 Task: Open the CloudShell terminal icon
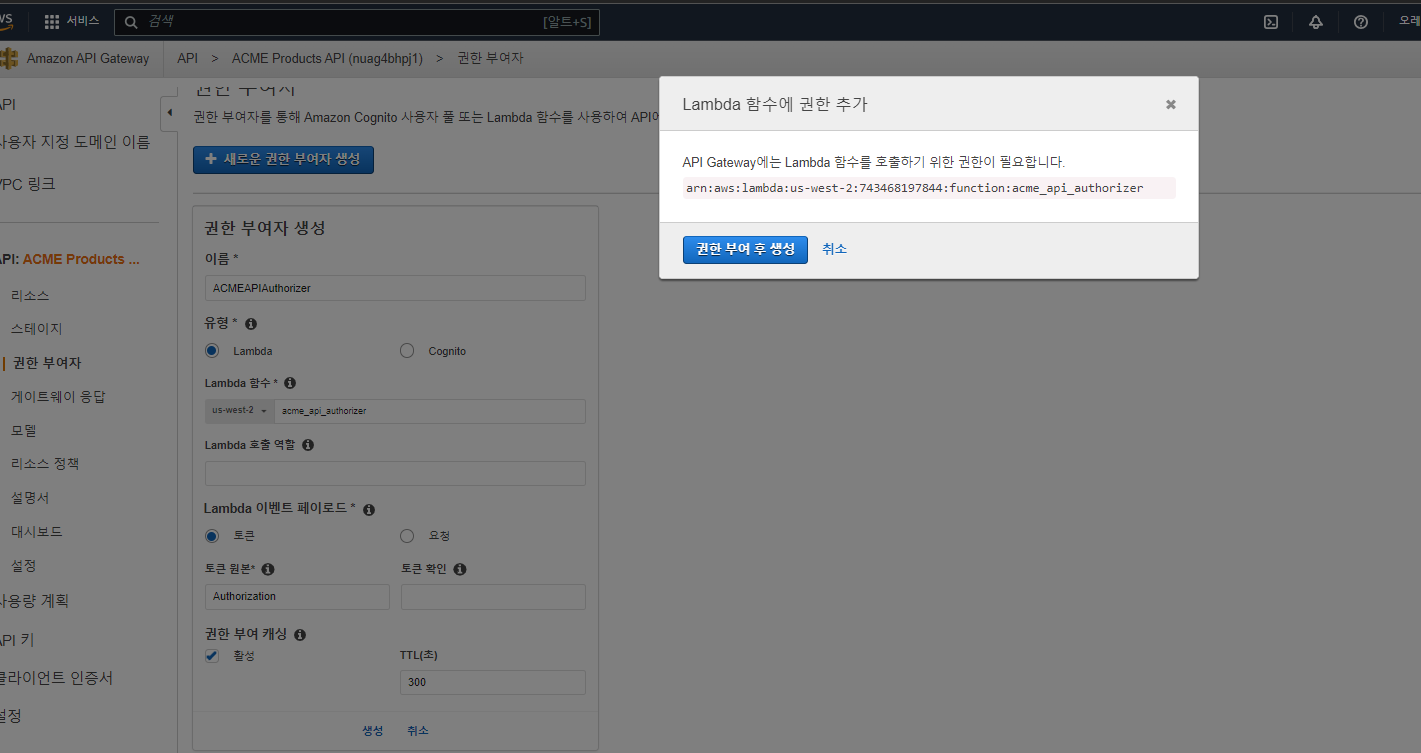[1271, 22]
